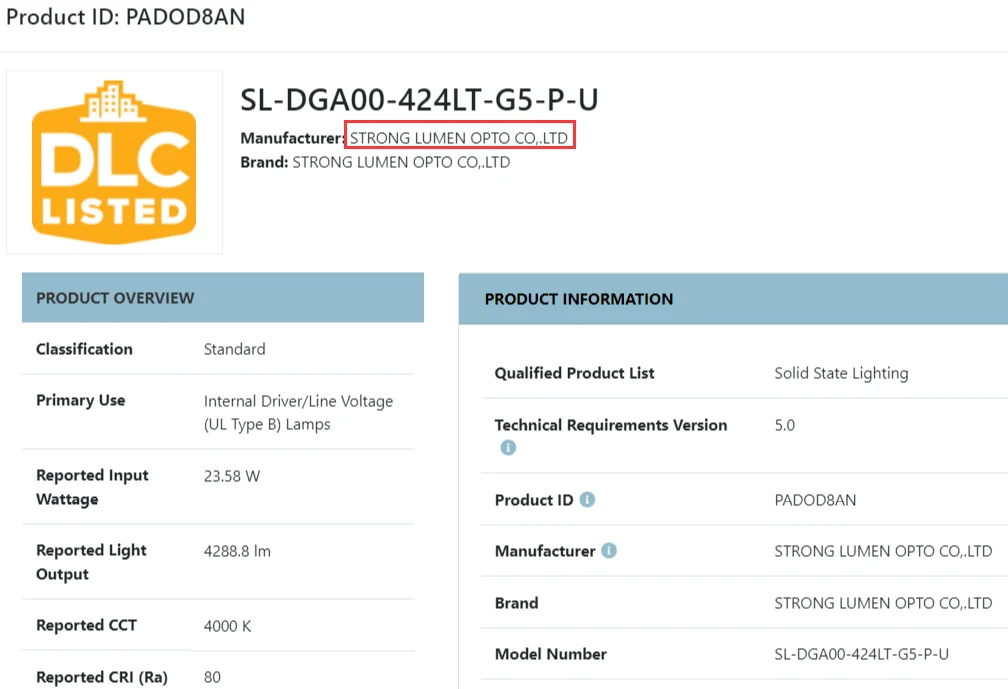Click the Brand name under the product title
This screenshot has width=1008, height=689.
coord(401,162)
